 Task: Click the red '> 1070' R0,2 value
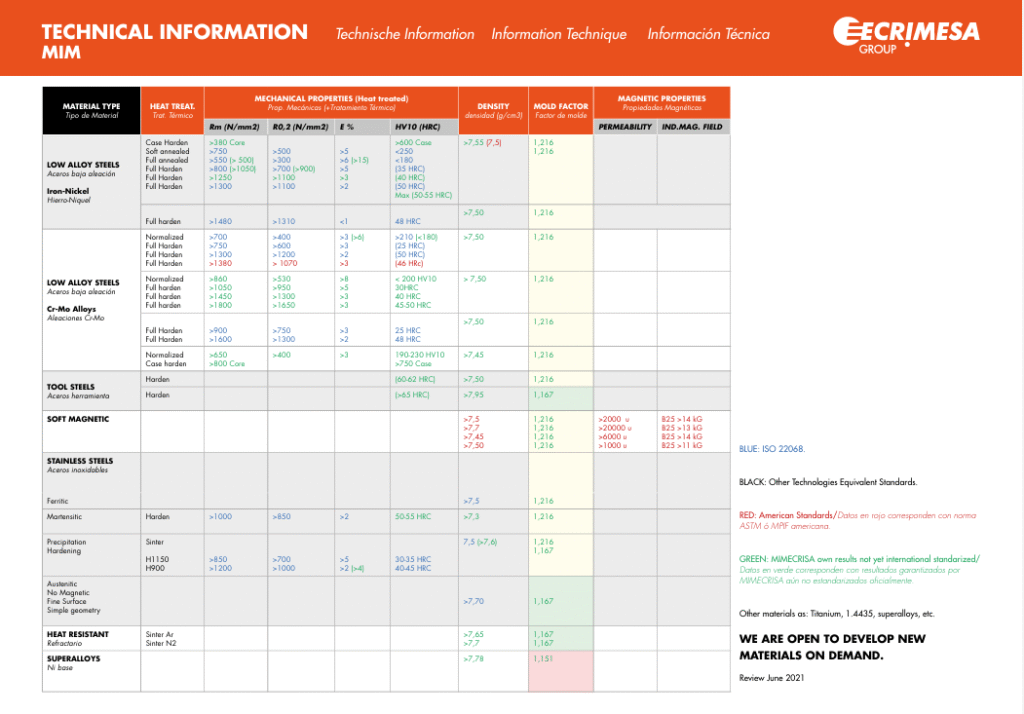coord(285,263)
